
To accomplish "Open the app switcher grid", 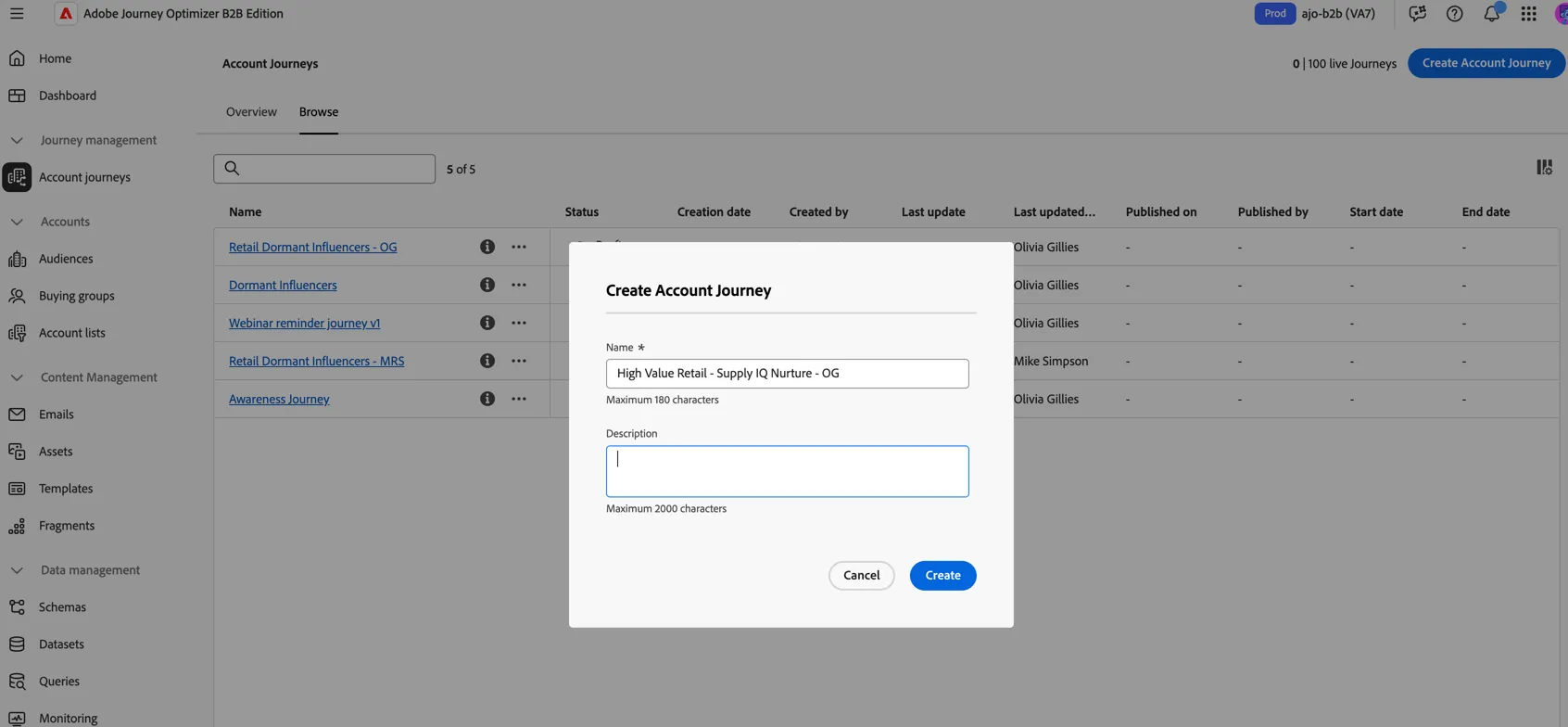I will coord(1528,14).
